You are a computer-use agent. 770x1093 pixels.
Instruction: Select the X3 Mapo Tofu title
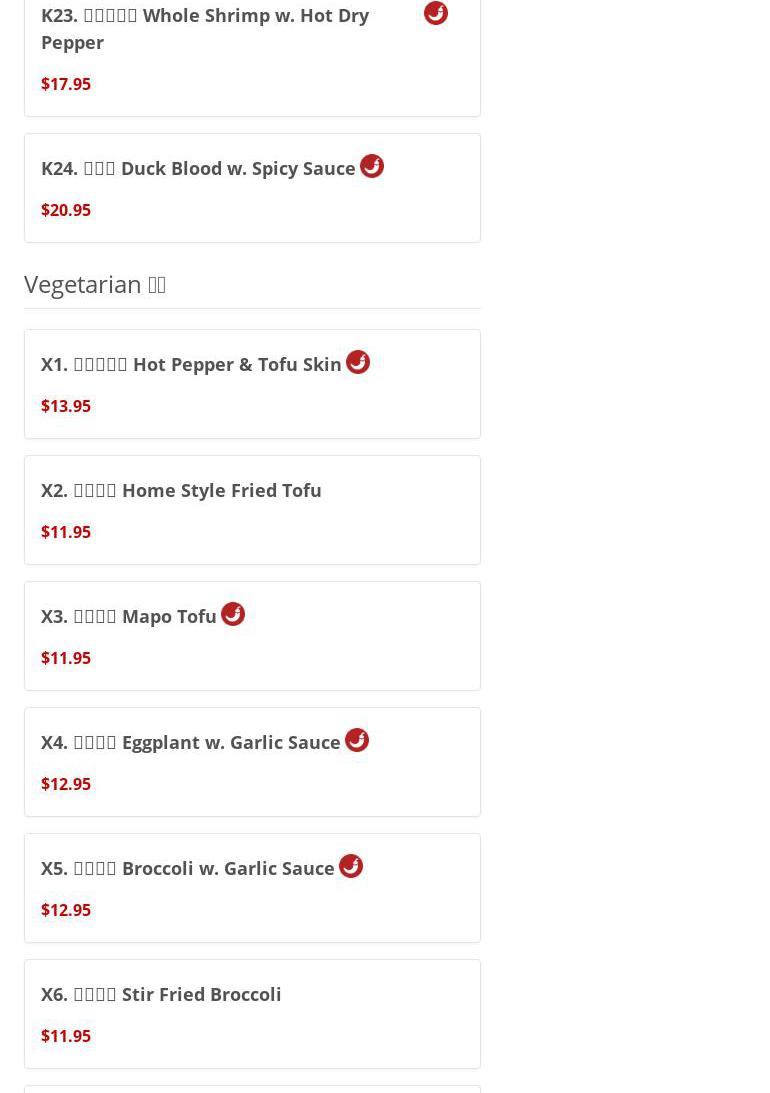point(129,616)
